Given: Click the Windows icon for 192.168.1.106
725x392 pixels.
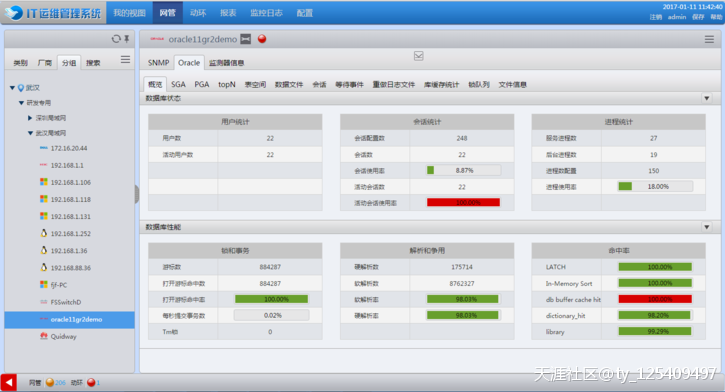Looking at the screenshot, I should point(43,182).
